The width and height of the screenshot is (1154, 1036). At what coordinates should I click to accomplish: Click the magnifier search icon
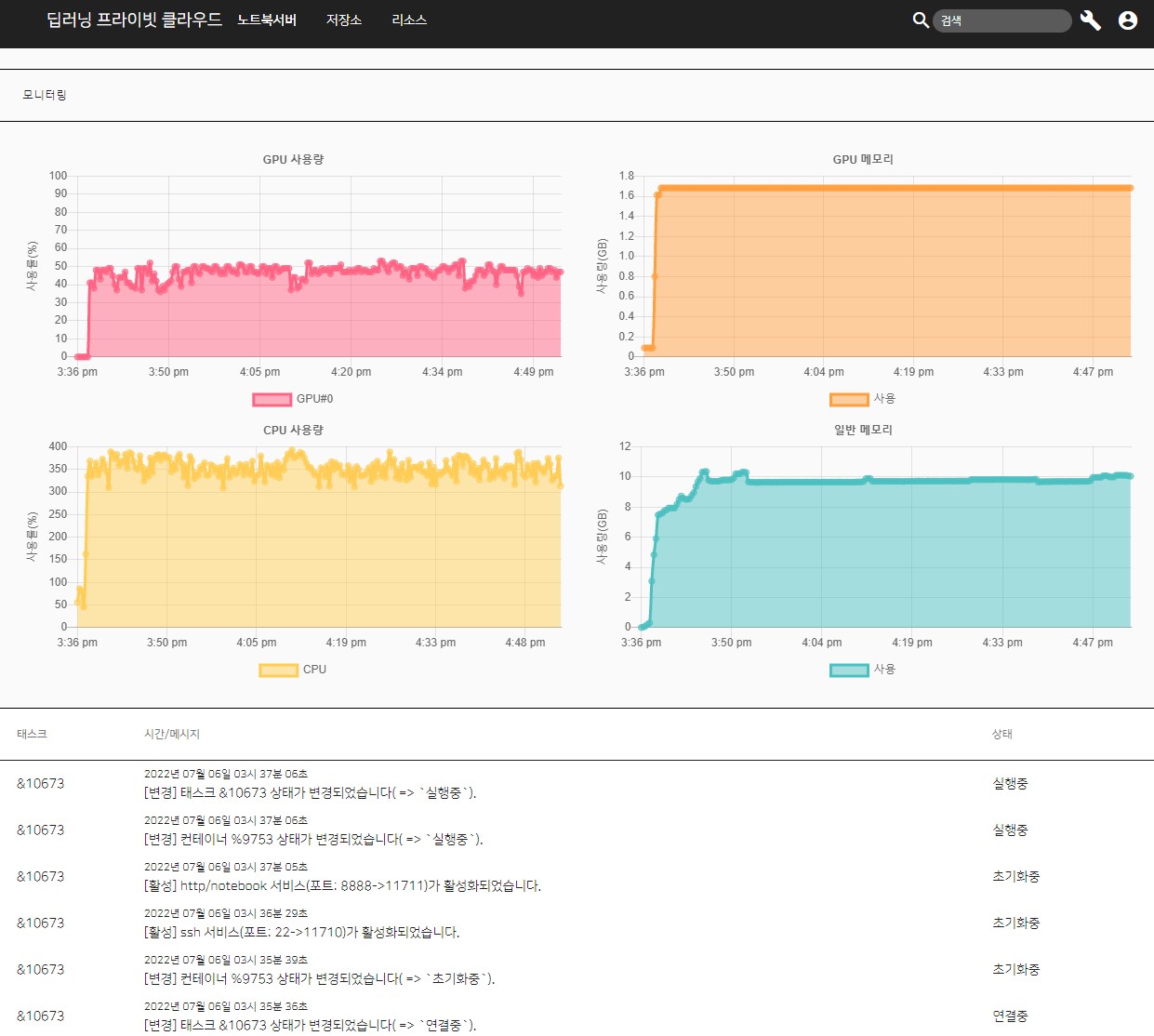click(x=921, y=20)
